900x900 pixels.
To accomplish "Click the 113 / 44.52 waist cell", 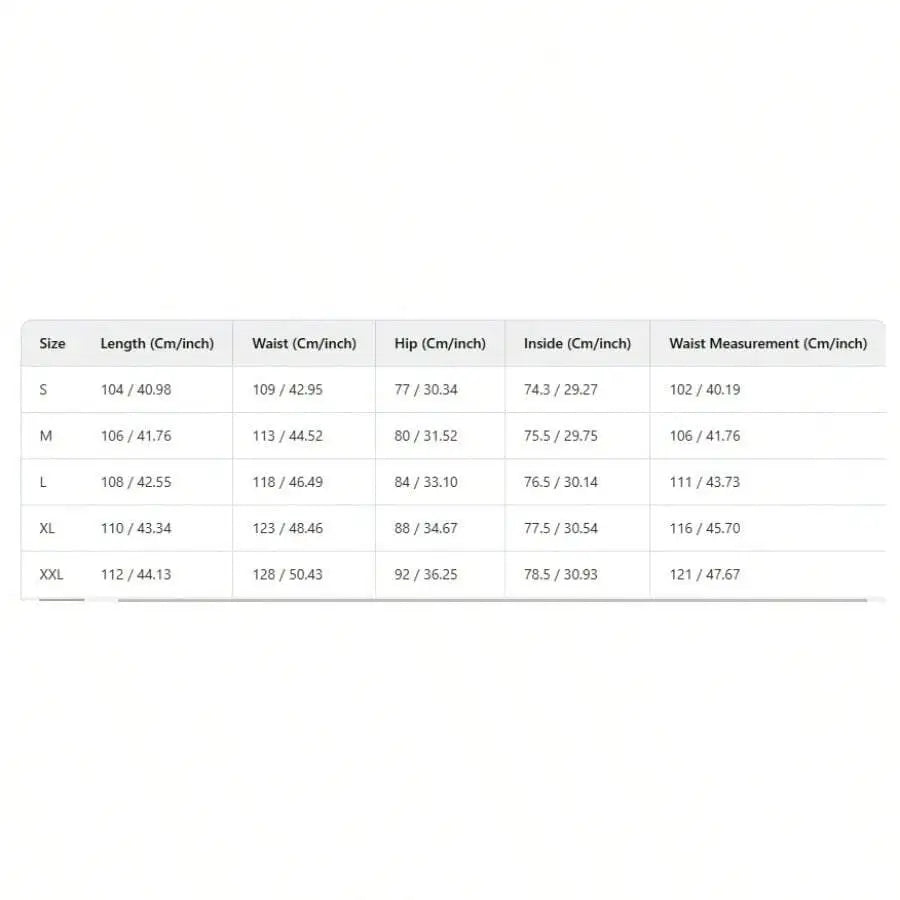I will [288, 436].
